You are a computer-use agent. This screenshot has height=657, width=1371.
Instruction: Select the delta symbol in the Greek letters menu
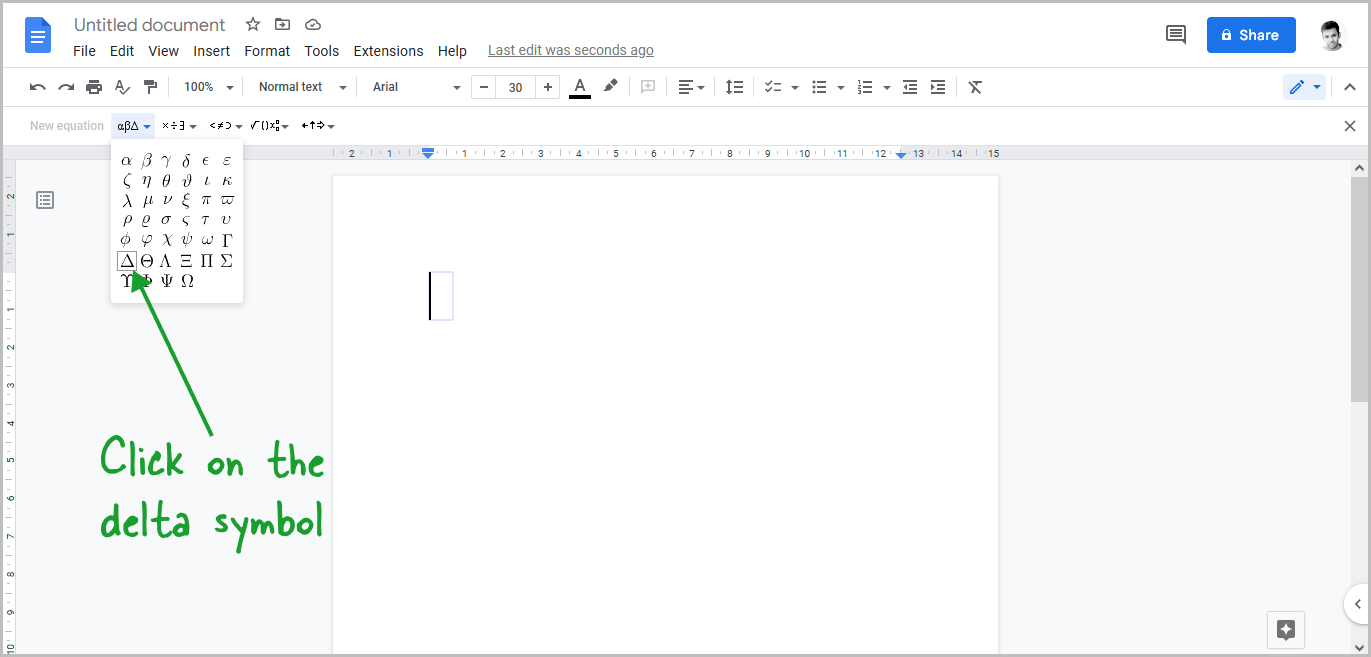[x=127, y=260]
